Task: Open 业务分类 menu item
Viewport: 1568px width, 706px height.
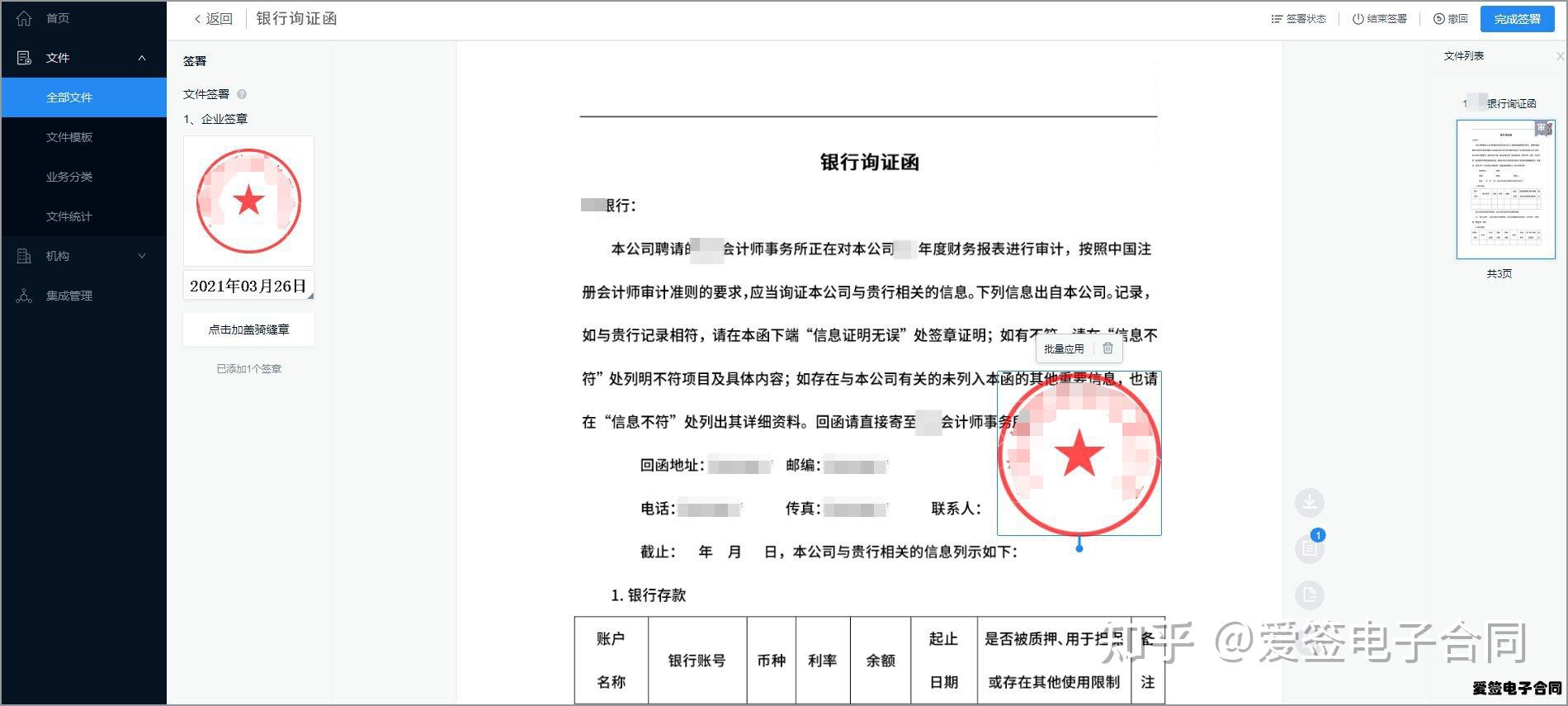Action: [x=69, y=177]
